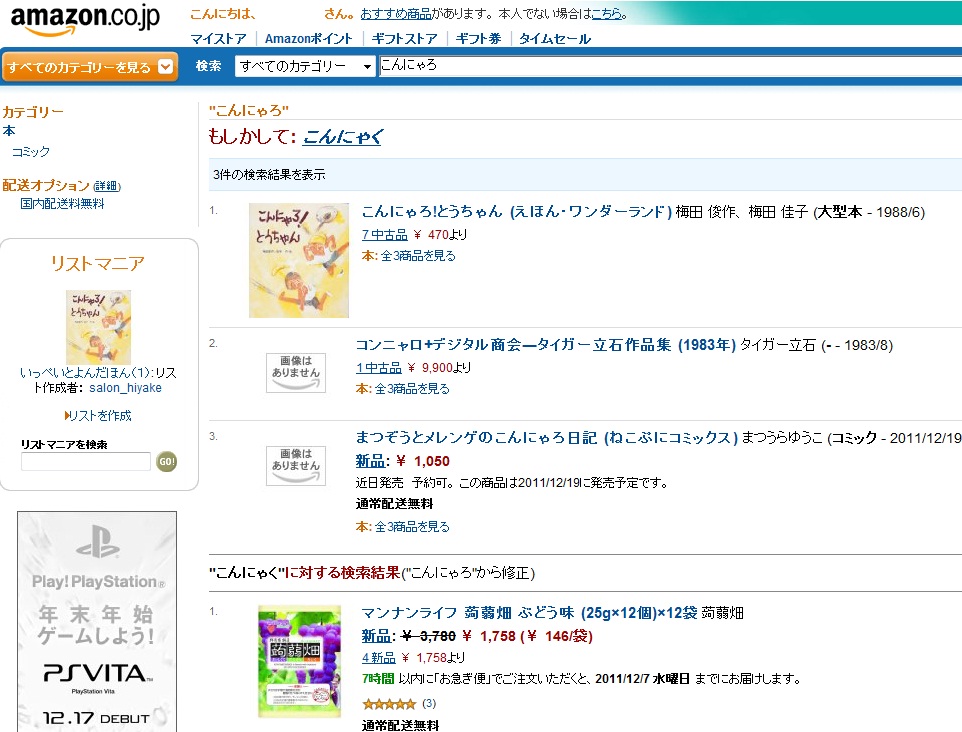The image size is (962, 732).
Task: Click the PS VITA advertisement banner
Action: point(97,622)
